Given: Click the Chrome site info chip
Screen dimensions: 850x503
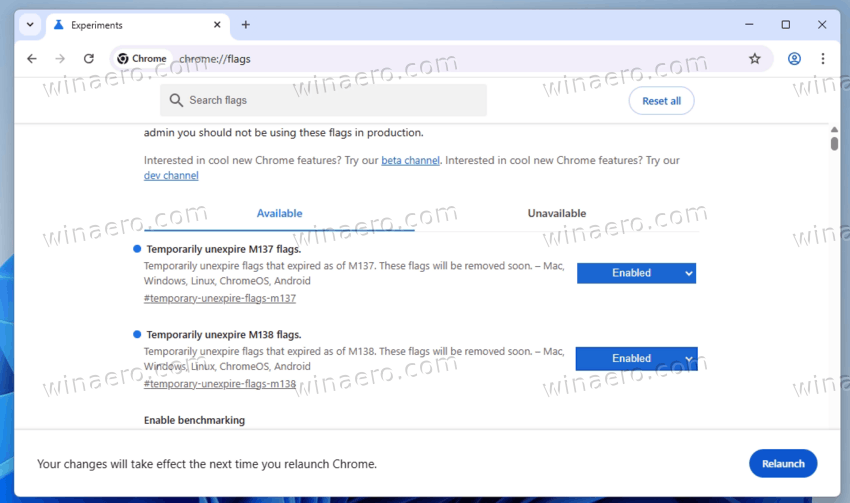Looking at the screenshot, I should coord(143,59).
